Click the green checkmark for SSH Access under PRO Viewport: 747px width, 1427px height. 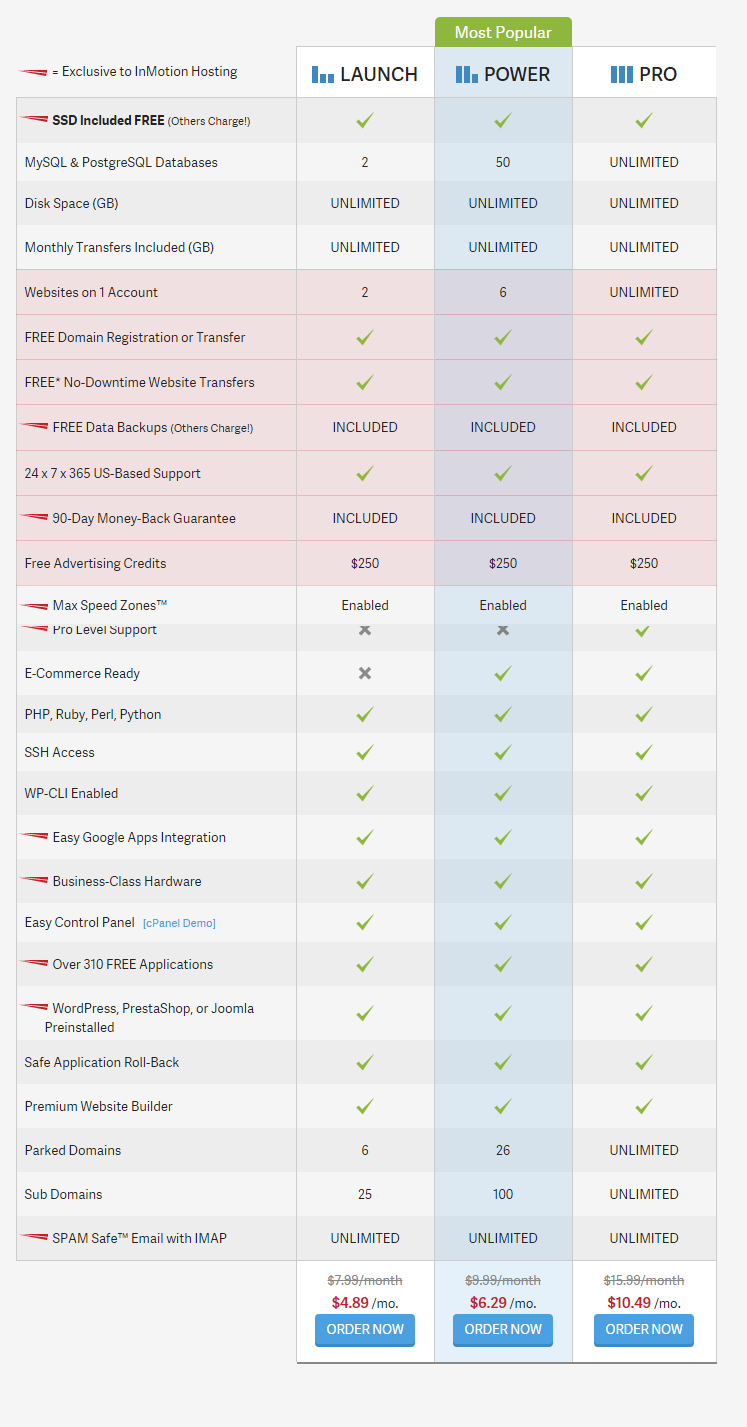(644, 752)
